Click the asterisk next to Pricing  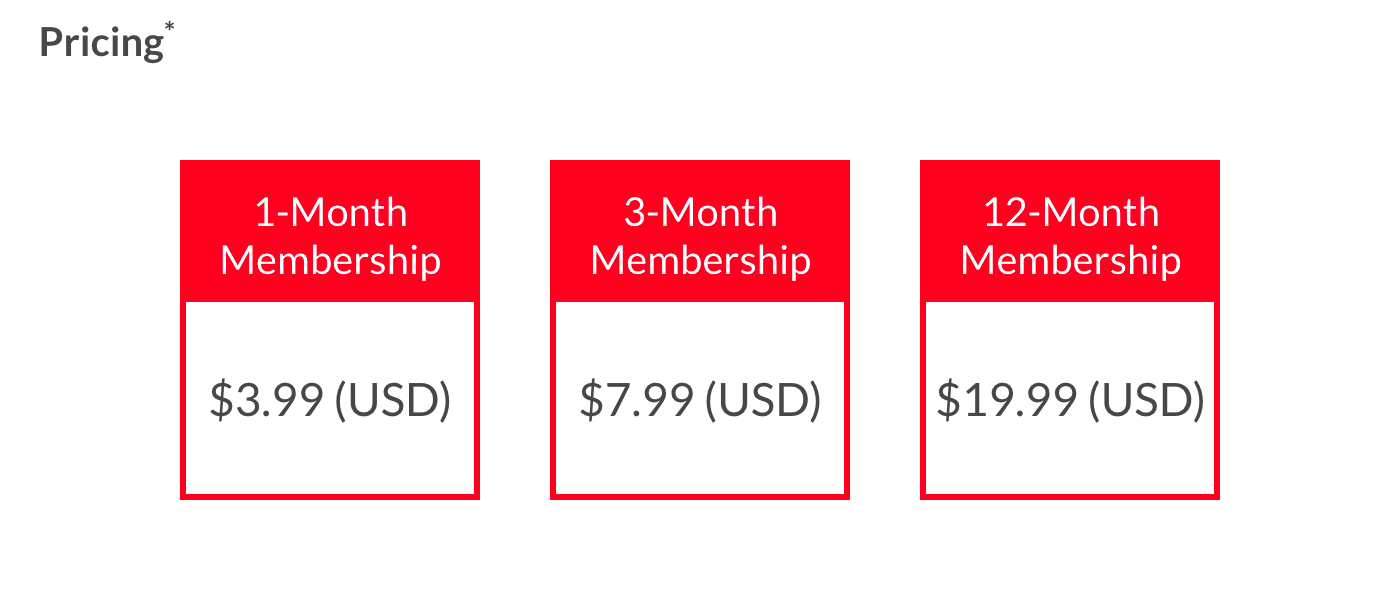point(168,27)
